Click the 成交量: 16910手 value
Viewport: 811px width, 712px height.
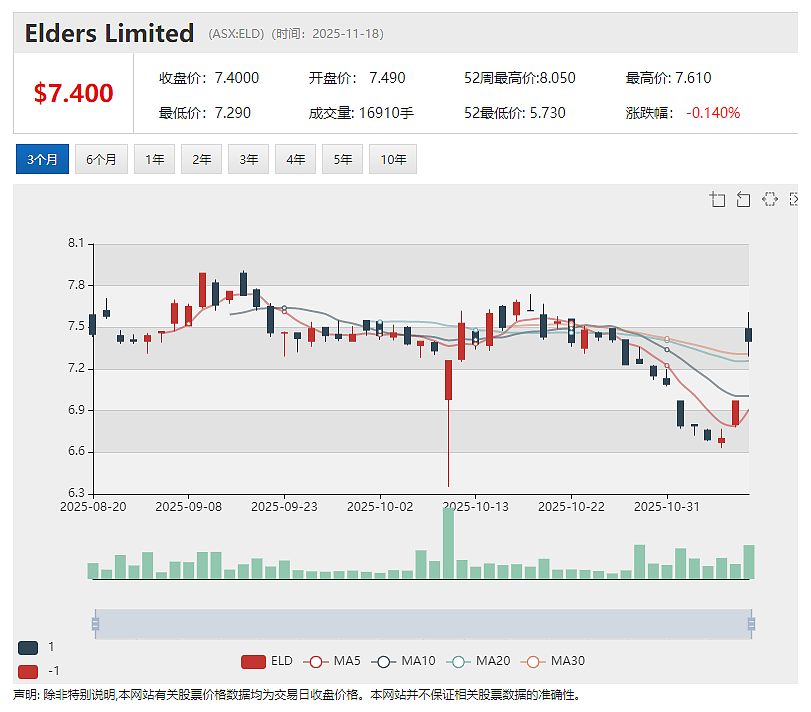[x=361, y=113]
